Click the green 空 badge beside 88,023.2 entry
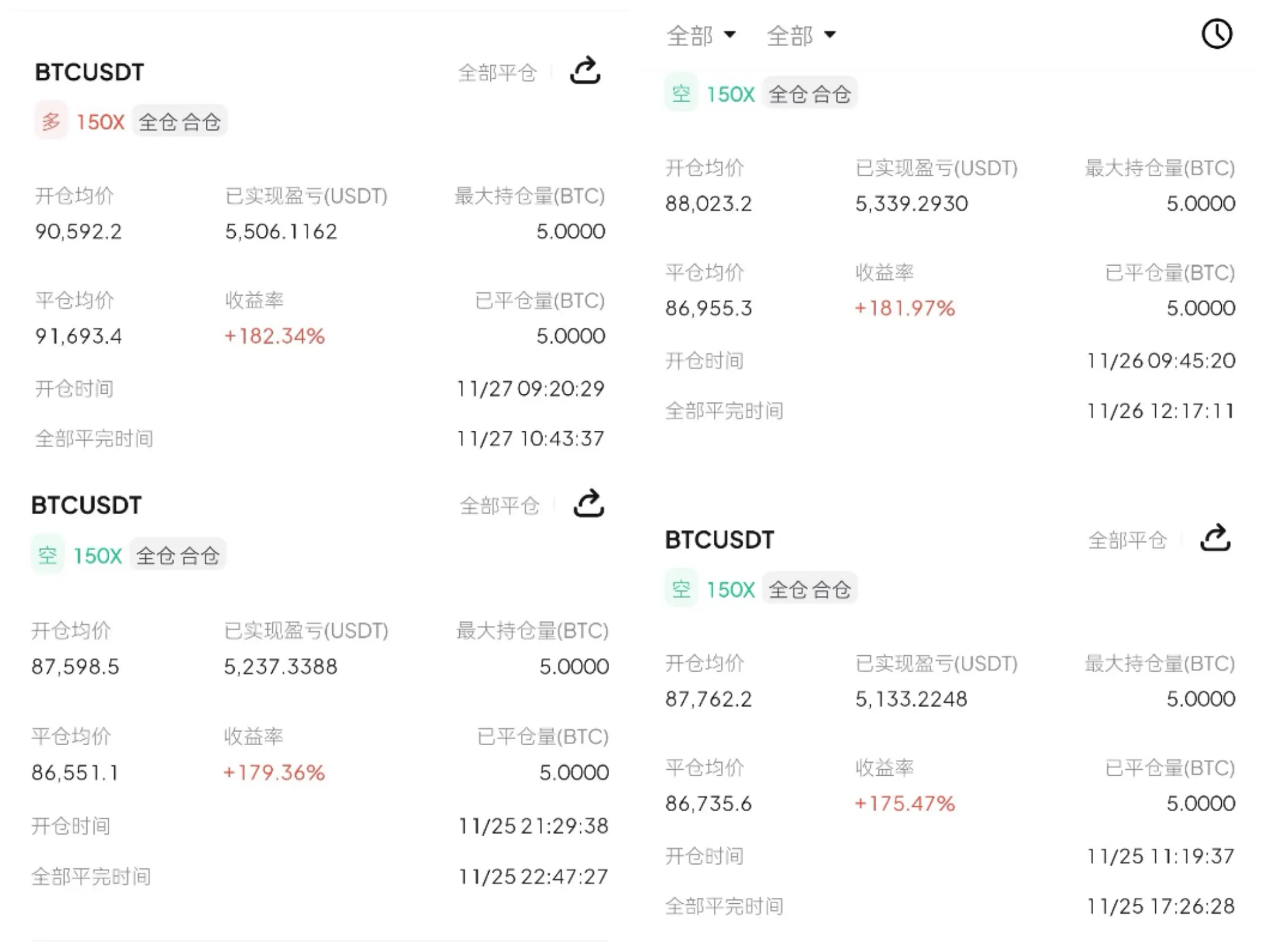Screen dimensions: 1270x952 681,93
